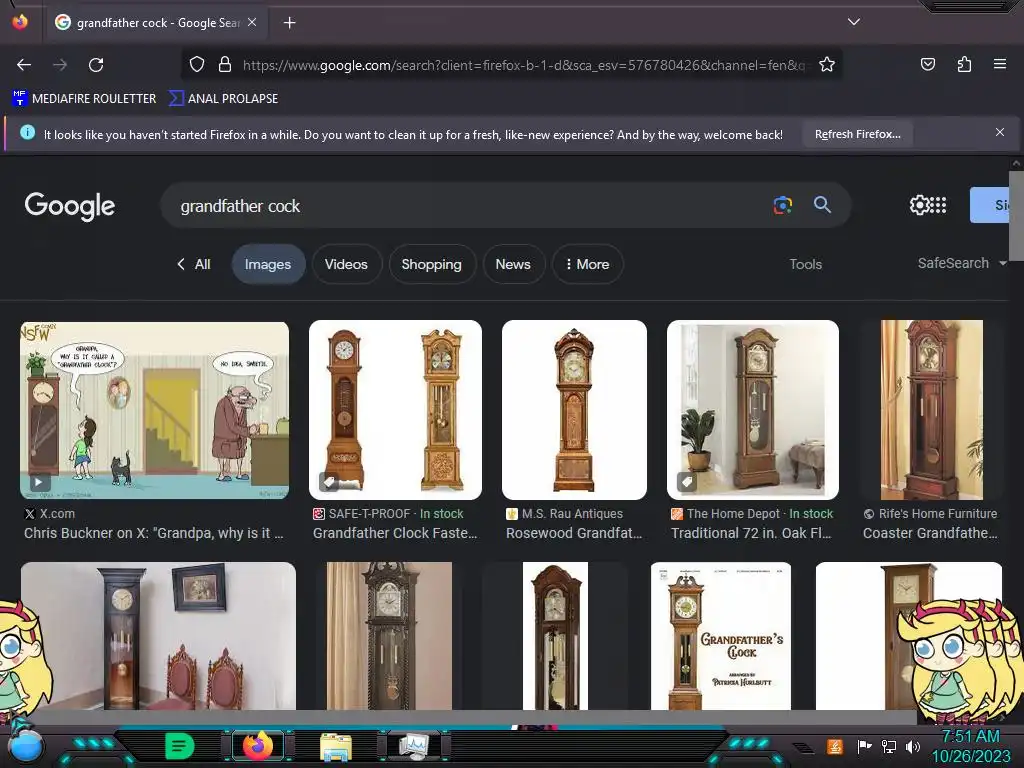Open Rife's Home Furniture clock image
1024x768 pixels.
tap(931, 410)
